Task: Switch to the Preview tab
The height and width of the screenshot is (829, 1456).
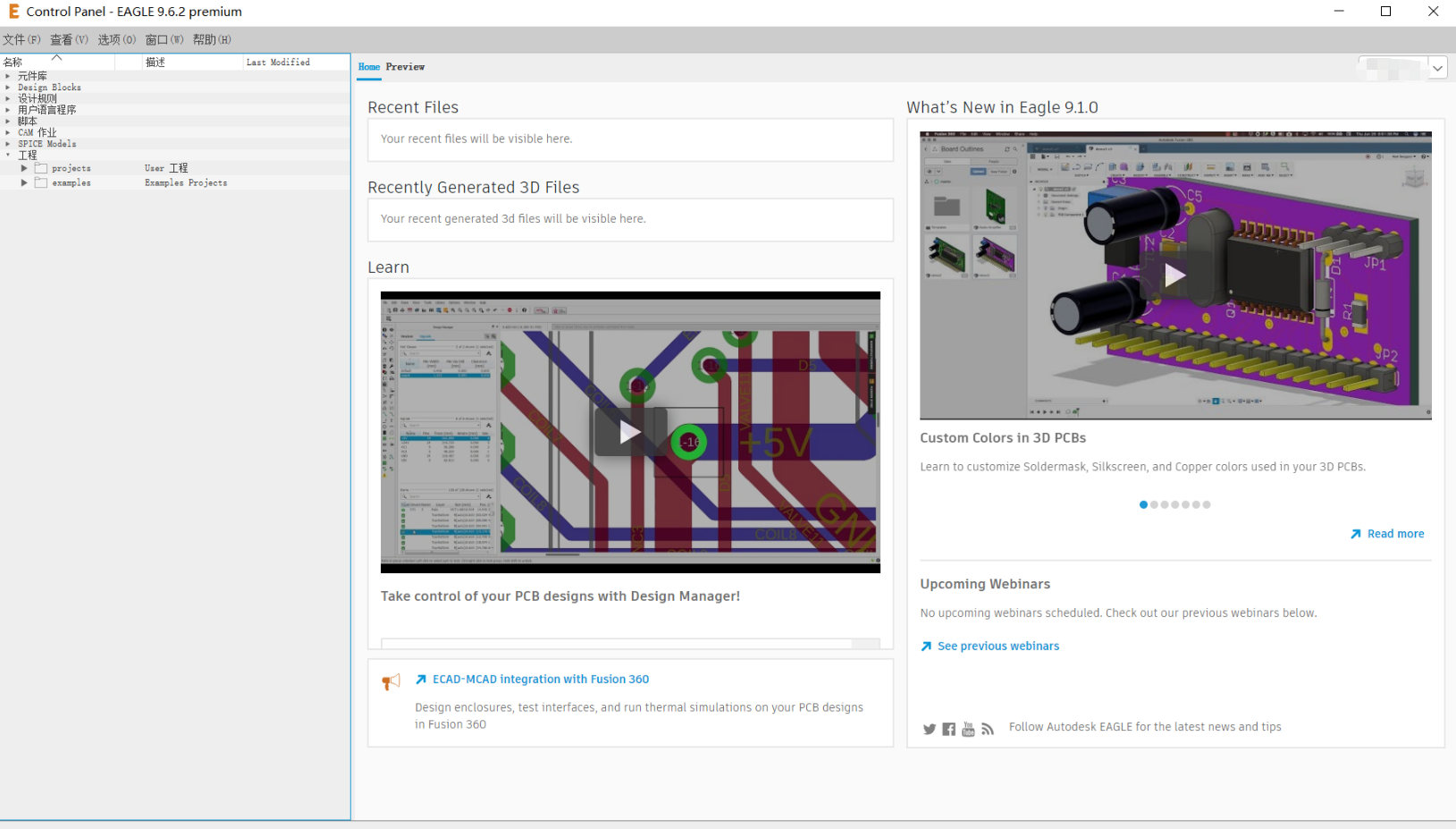Action: (x=405, y=67)
